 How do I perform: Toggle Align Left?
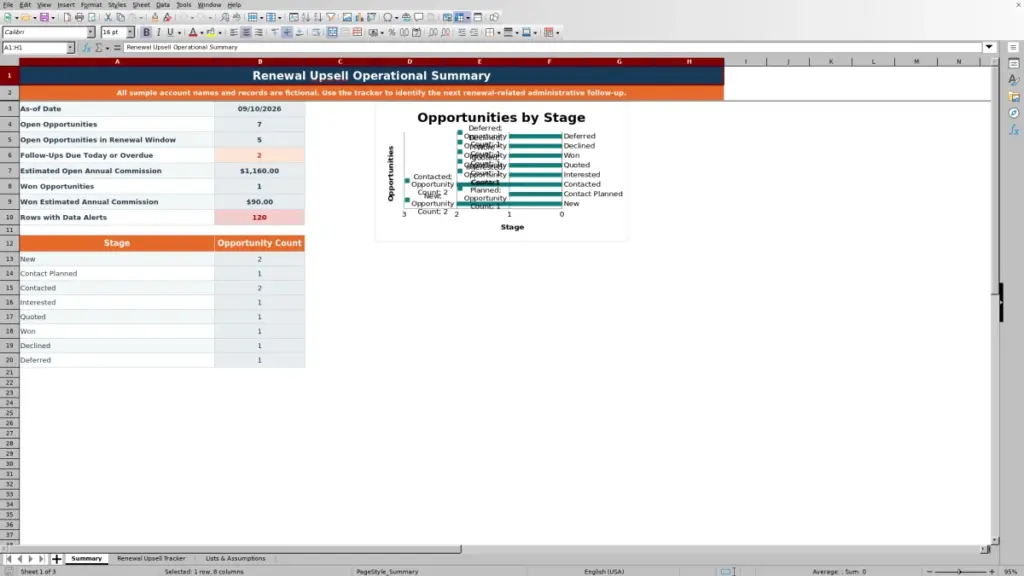click(x=233, y=32)
